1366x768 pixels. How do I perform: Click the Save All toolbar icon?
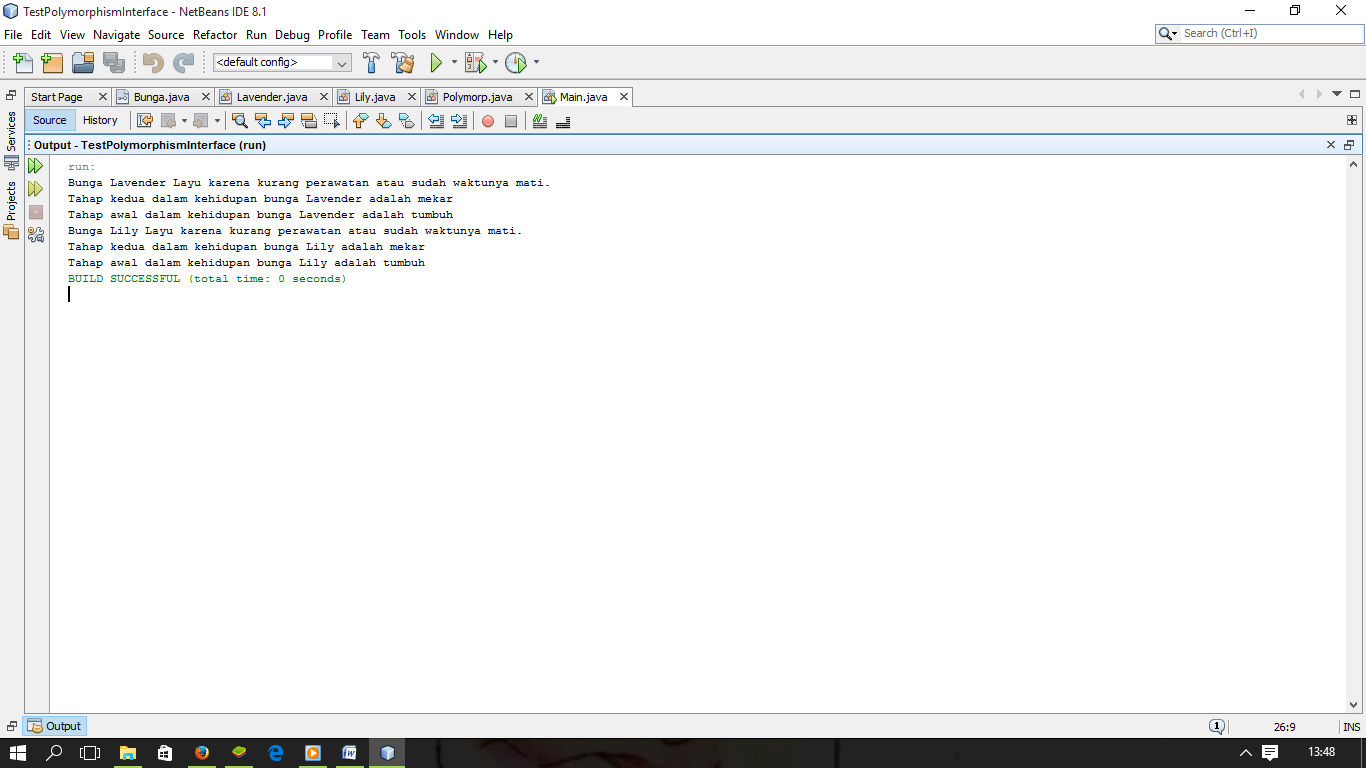point(114,63)
